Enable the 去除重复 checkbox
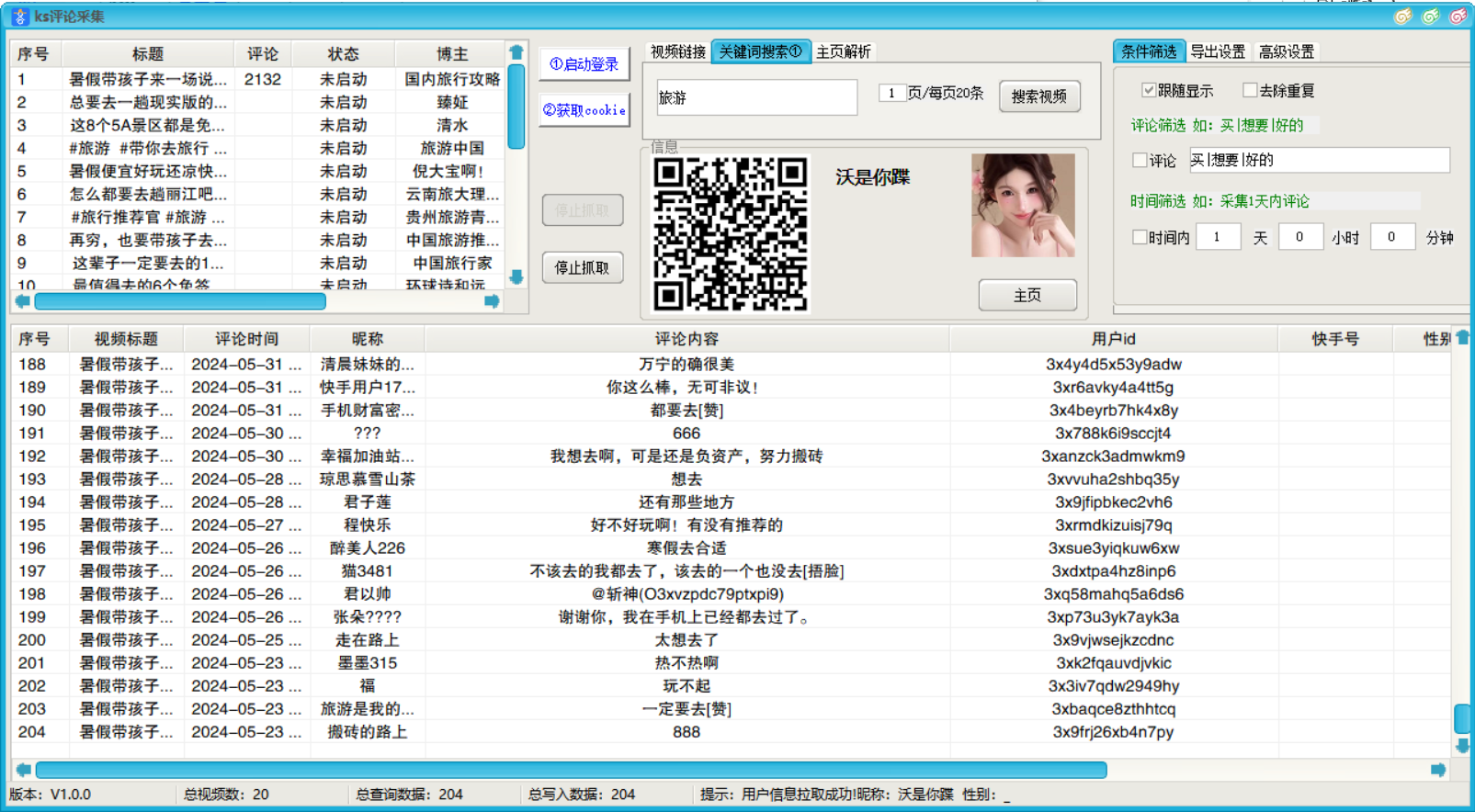Screen dimensions: 1475x812 [x=1250, y=90]
